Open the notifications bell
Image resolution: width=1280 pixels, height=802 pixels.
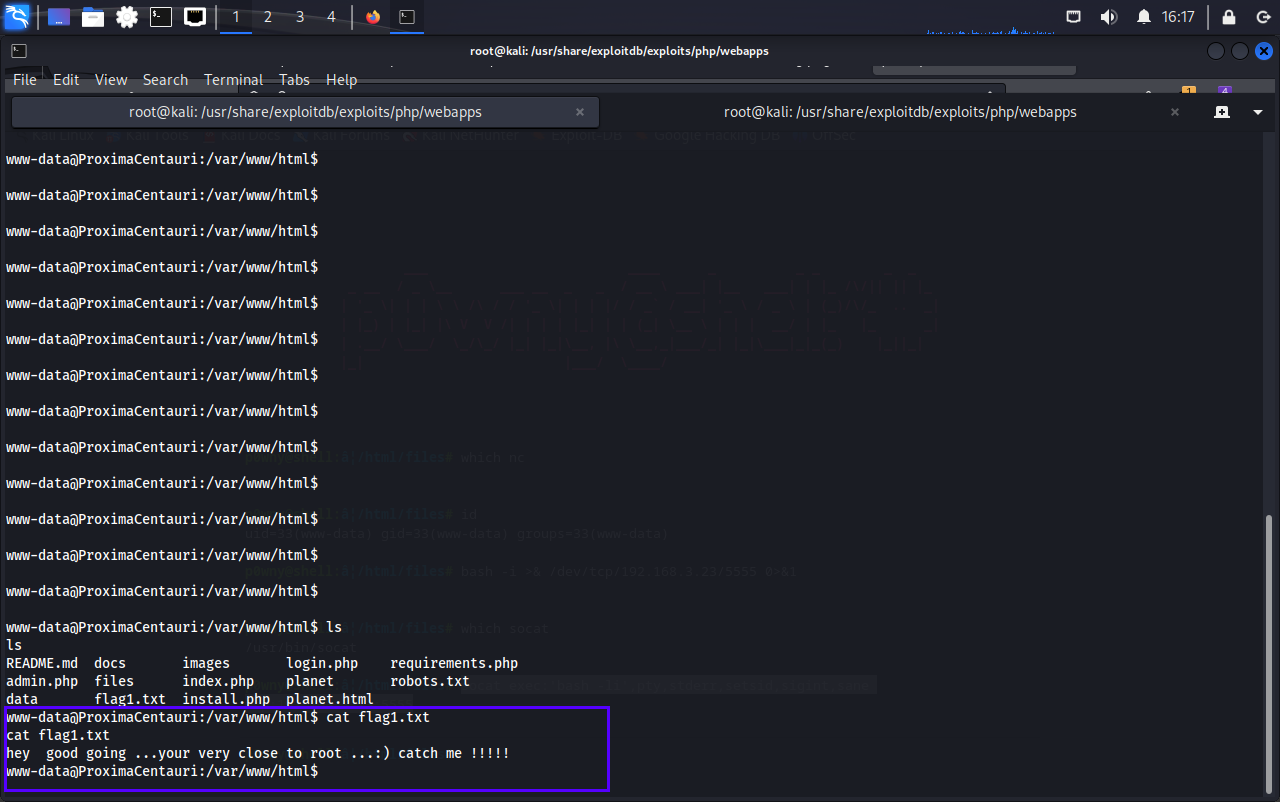[x=1144, y=17]
